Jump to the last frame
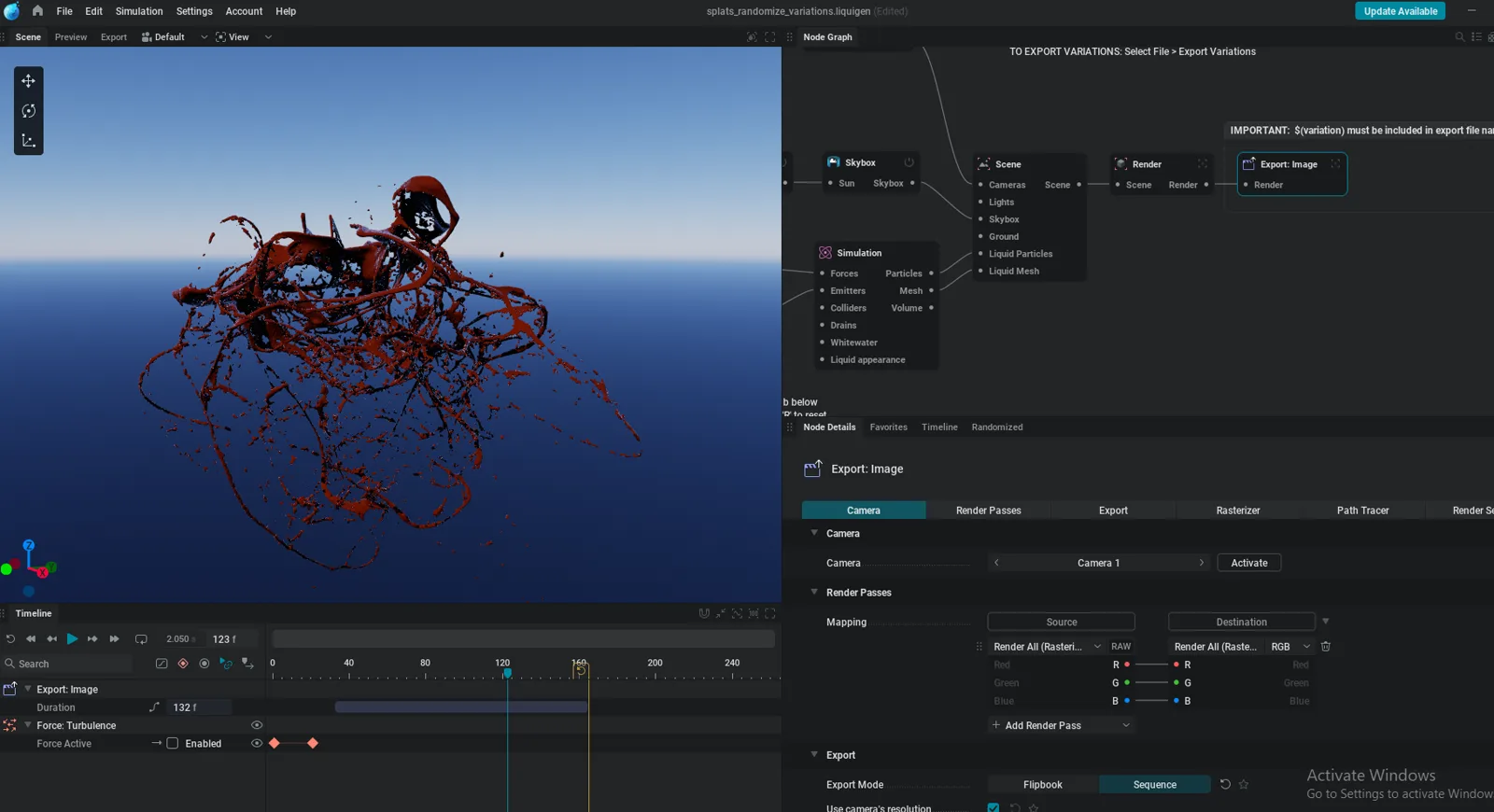The width and height of the screenshot is (1494, 812). click(x=114, y=639)
